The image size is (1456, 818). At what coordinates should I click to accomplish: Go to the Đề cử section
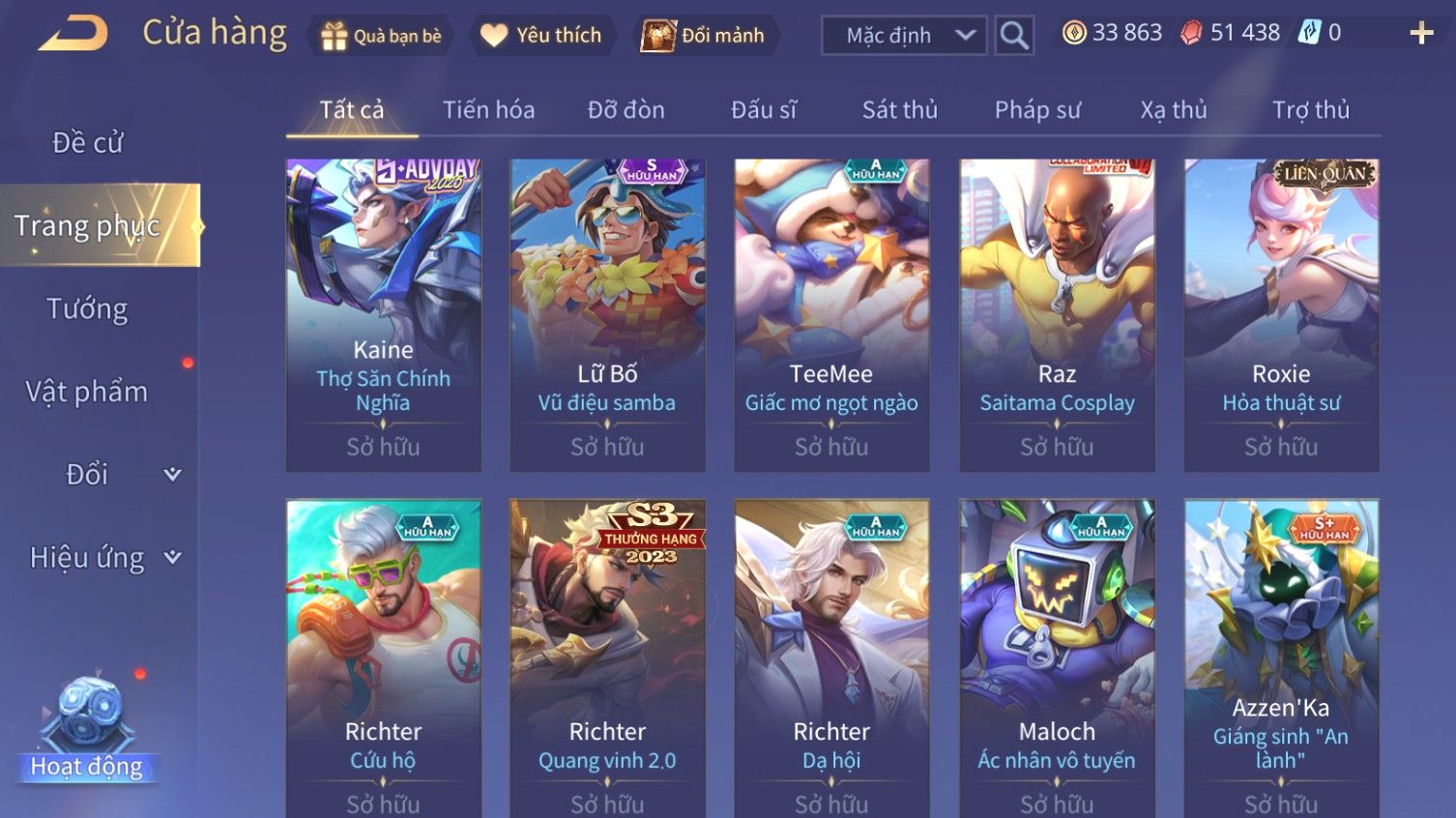click(87, 142)
